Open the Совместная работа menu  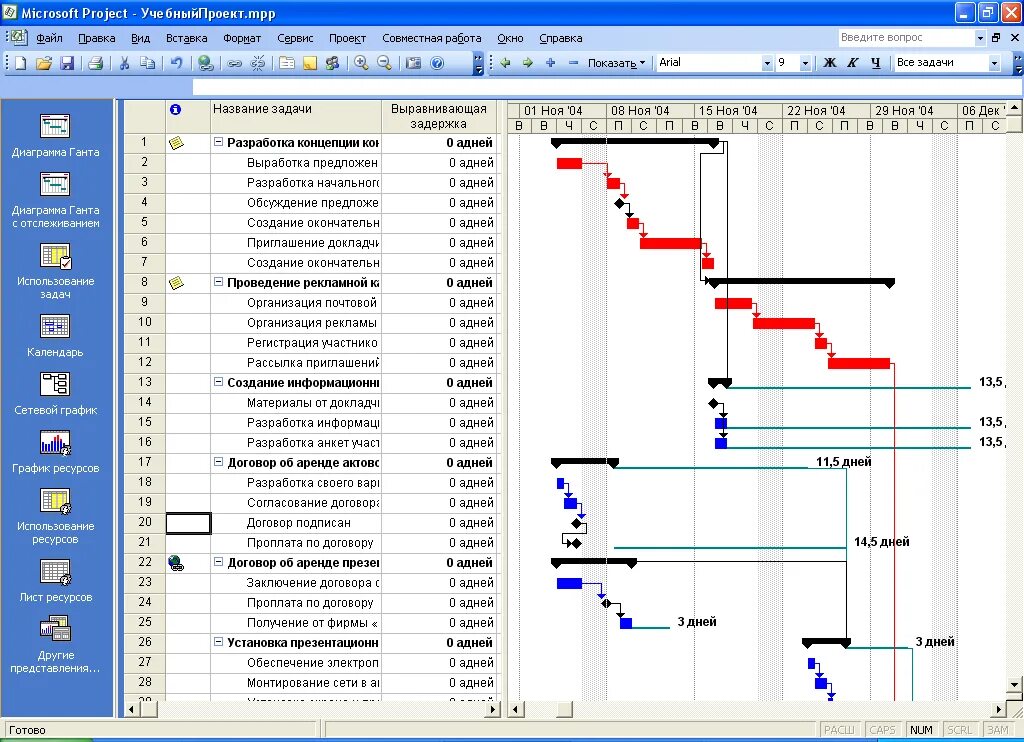[432, 38]
